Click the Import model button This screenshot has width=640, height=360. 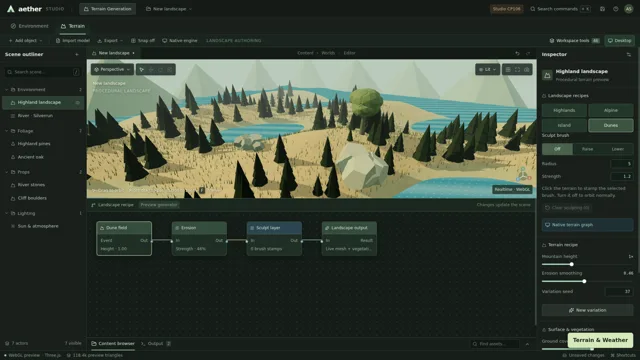pyautogui.click(x=73, y=40)
